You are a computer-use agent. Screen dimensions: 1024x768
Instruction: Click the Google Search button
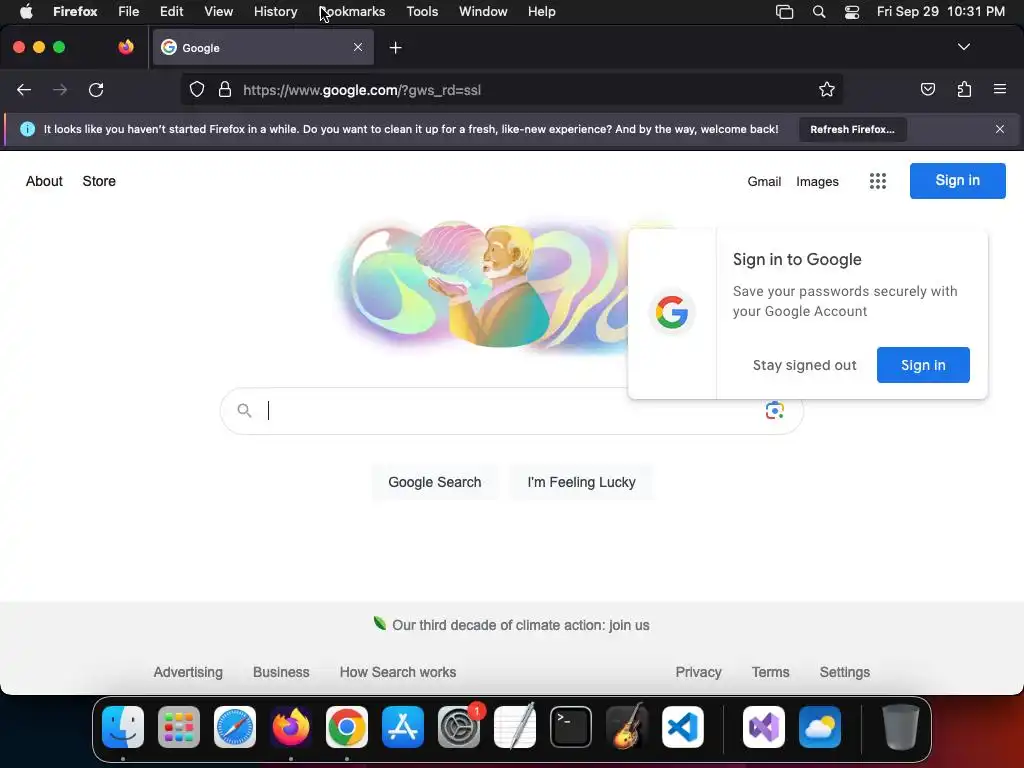tap(434, 482)
